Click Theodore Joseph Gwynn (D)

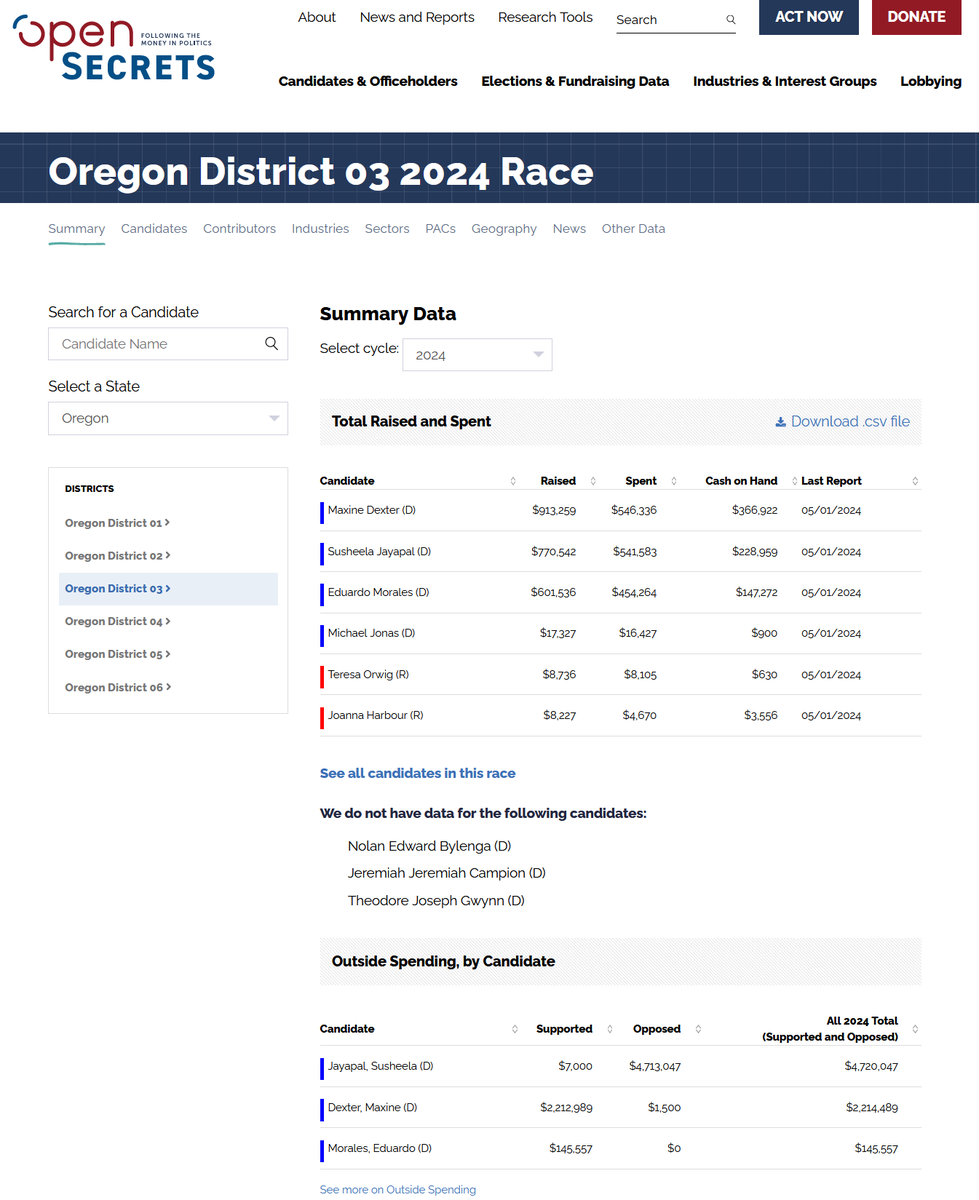[436, 901]
